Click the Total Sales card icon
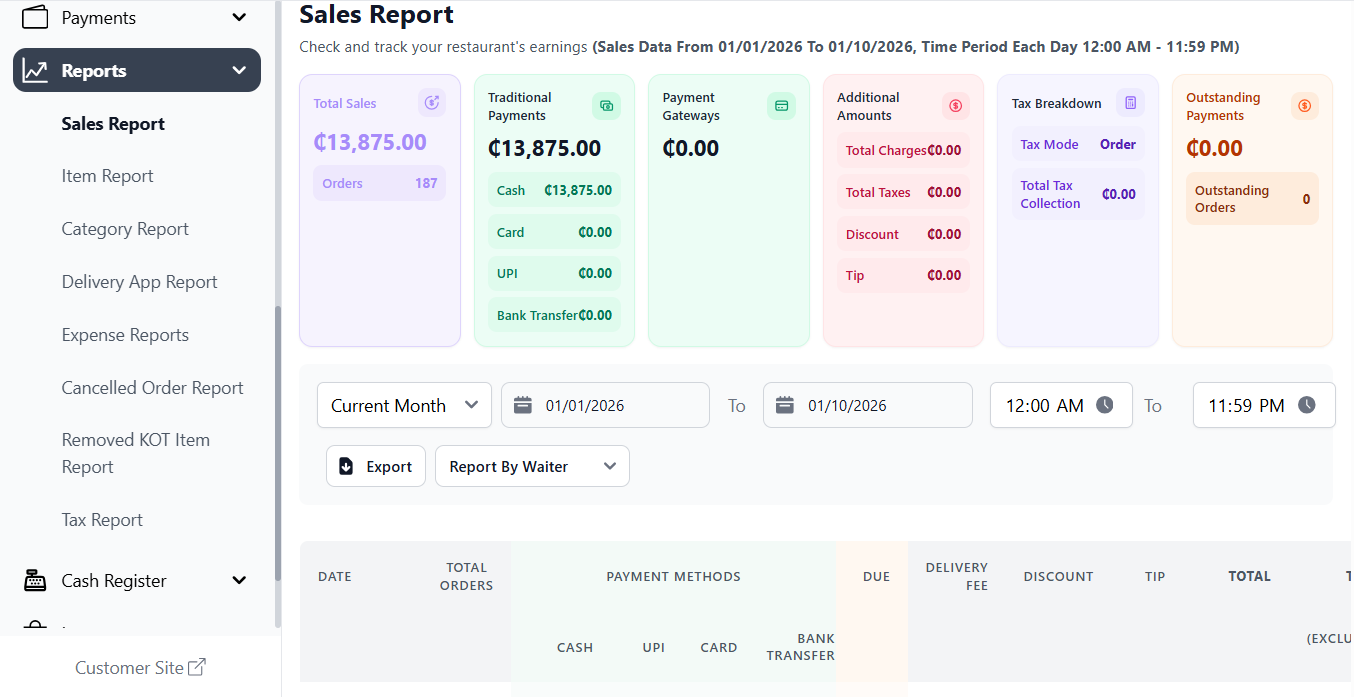Screen dimensions: 1354x697 tap(432, 103)
